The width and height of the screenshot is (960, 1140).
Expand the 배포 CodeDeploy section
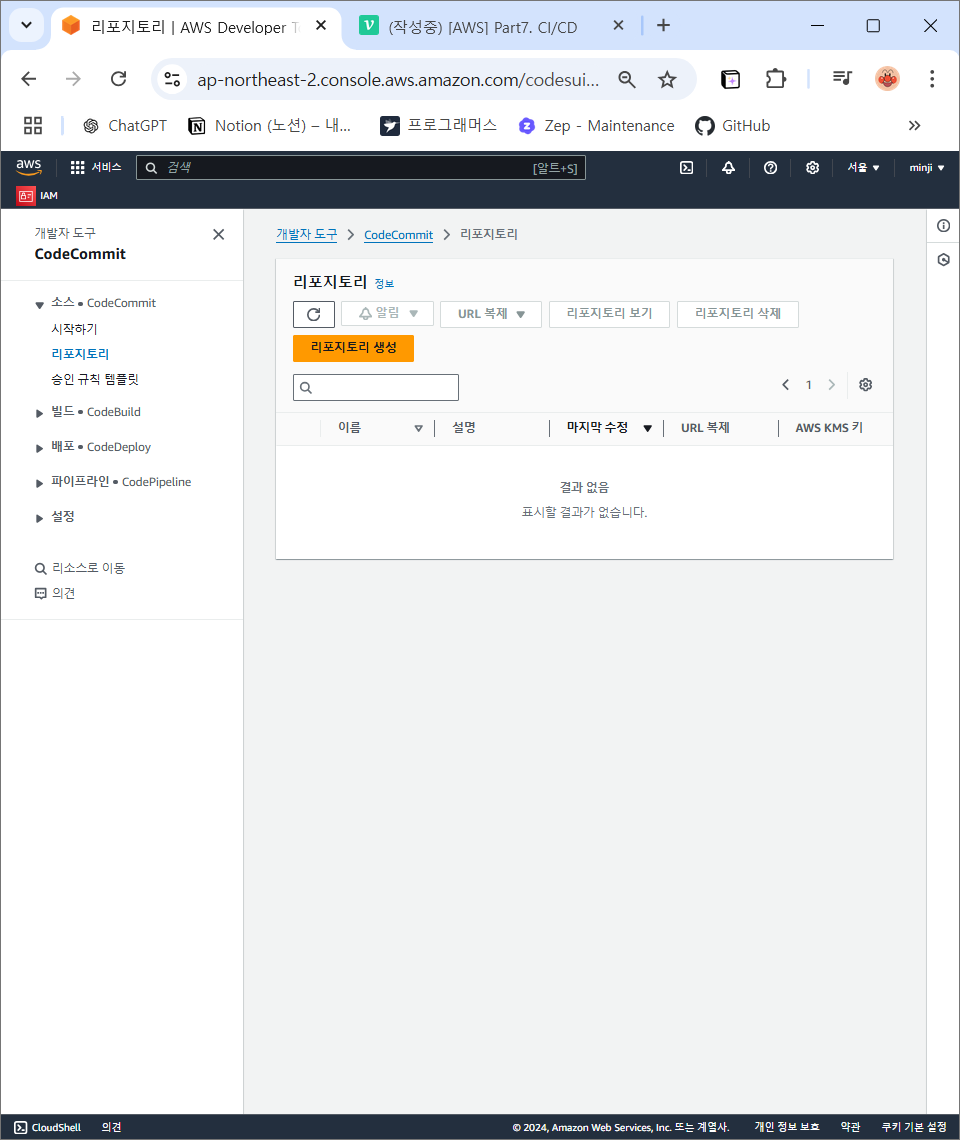[x=39, y=448]
